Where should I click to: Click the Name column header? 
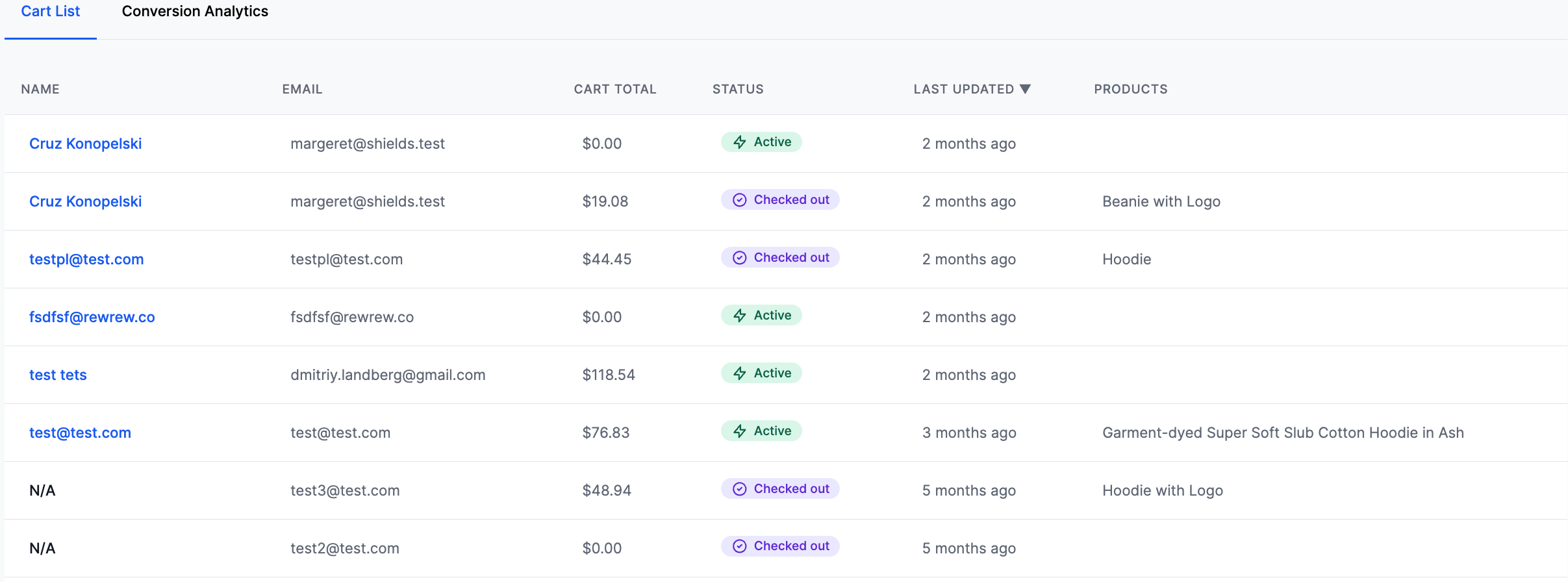point(40,89)
